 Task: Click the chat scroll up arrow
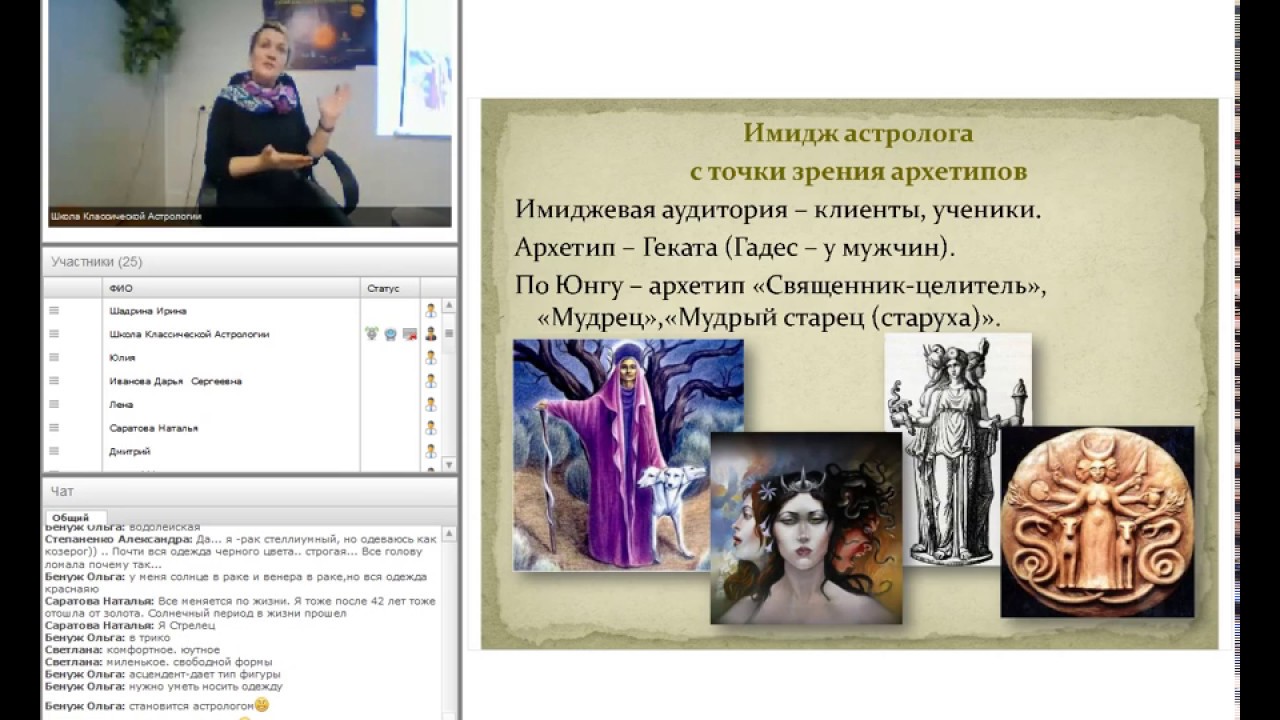pyautogui.click(x=449, y=534)
